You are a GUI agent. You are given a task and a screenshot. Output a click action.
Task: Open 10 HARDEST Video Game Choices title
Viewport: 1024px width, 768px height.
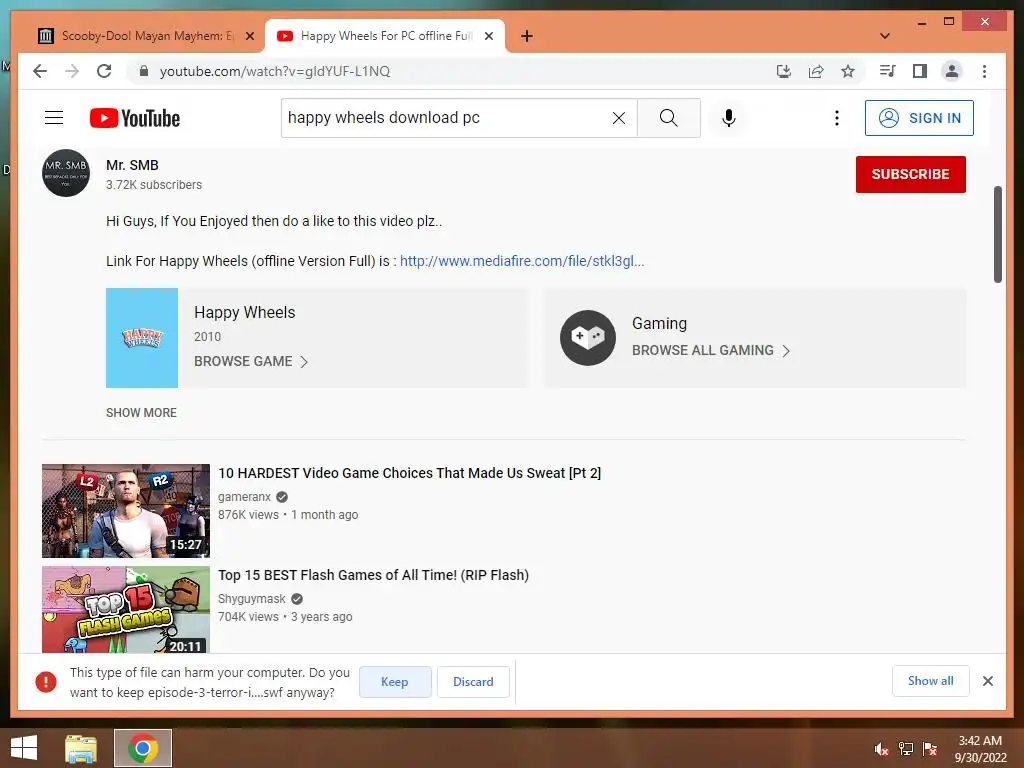click(409, 473)
